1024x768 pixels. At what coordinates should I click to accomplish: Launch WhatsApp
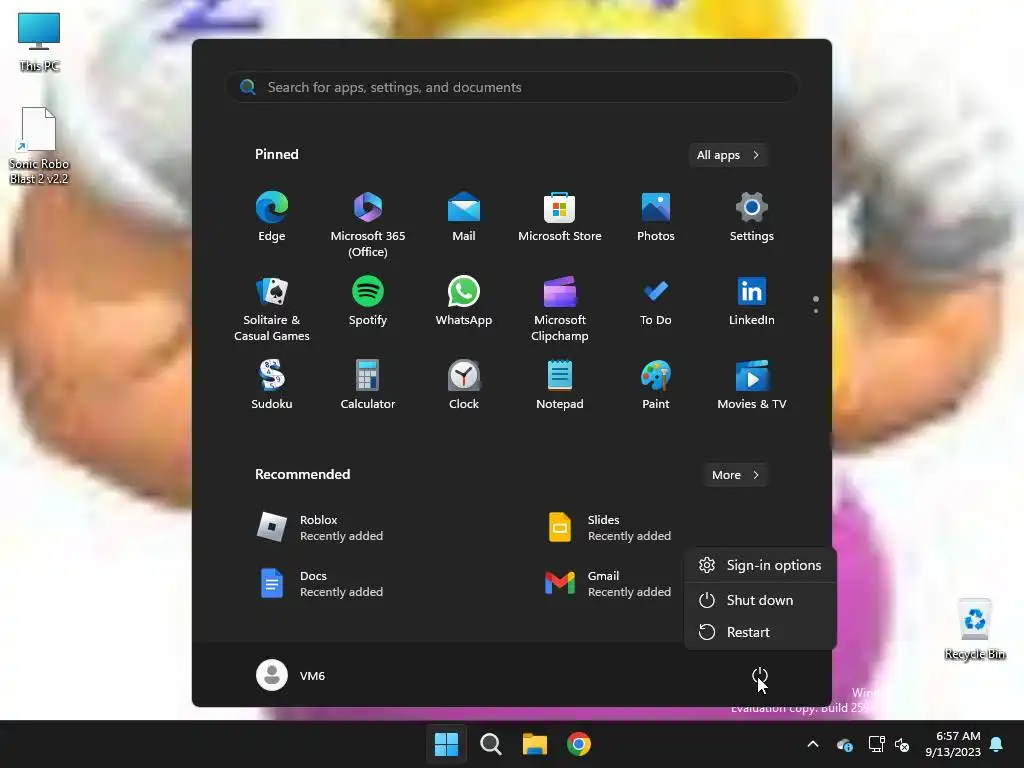[464, 301]
